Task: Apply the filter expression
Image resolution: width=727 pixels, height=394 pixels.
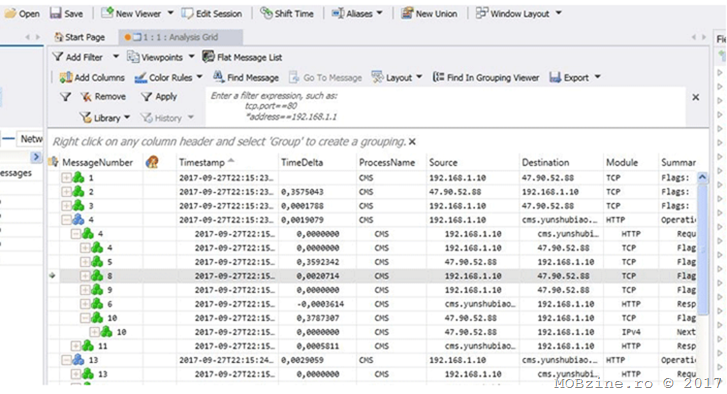Action: pyautogui.click(x=159, y=96)
